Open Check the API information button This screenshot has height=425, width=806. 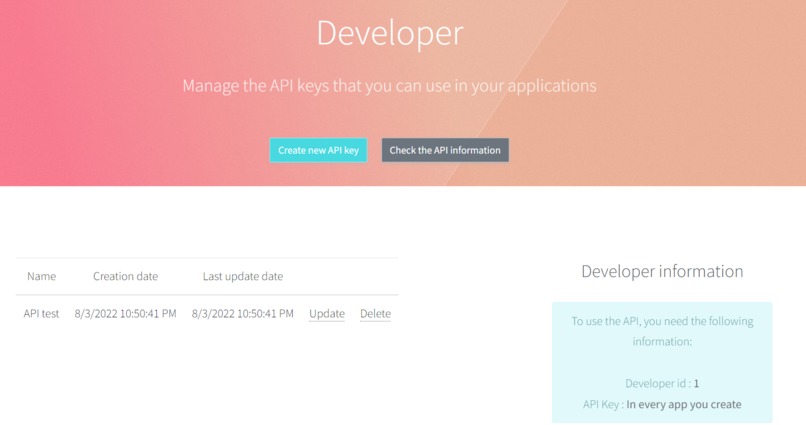445,150
